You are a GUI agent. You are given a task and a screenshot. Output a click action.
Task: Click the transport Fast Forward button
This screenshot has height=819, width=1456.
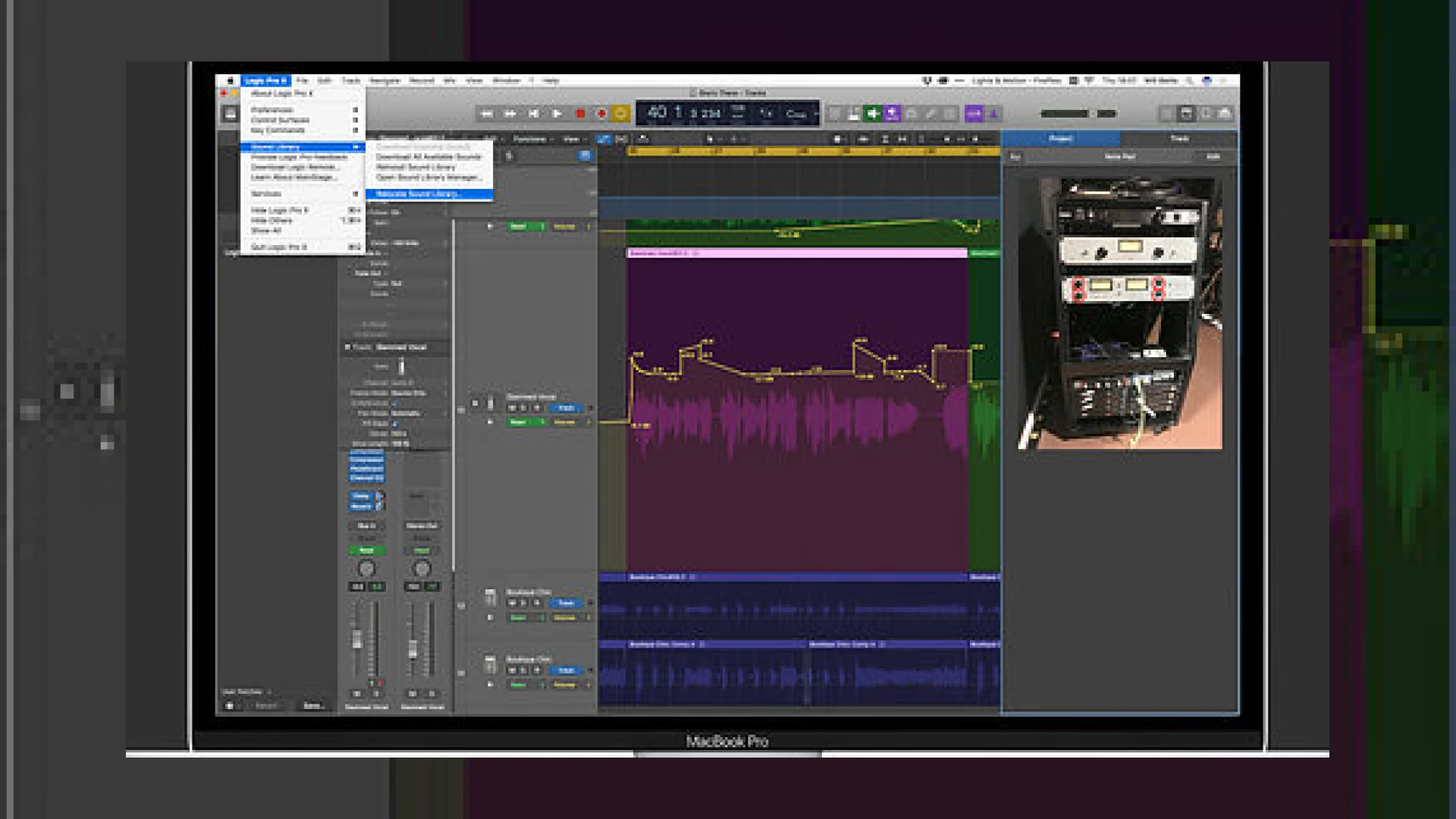coord(510,114)
